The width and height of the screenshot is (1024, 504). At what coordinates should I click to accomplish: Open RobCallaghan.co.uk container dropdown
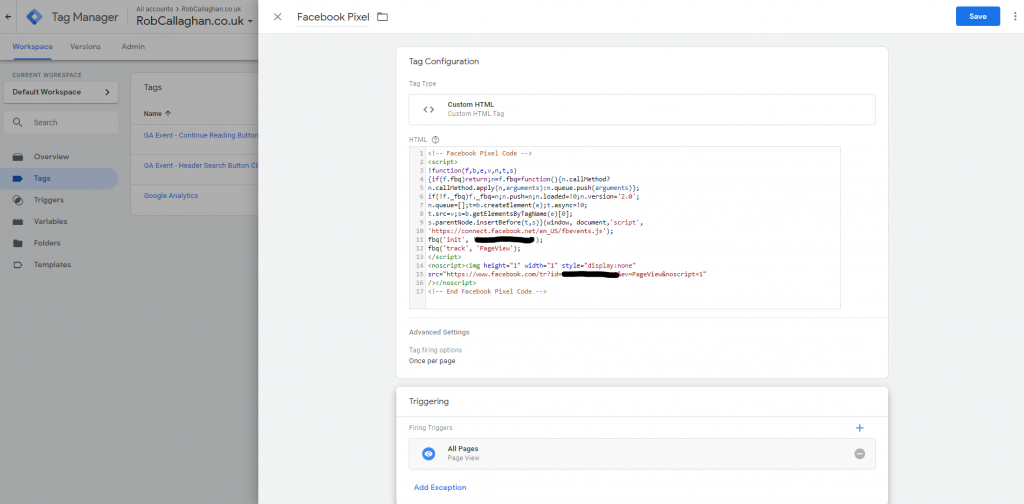[195, 21]
